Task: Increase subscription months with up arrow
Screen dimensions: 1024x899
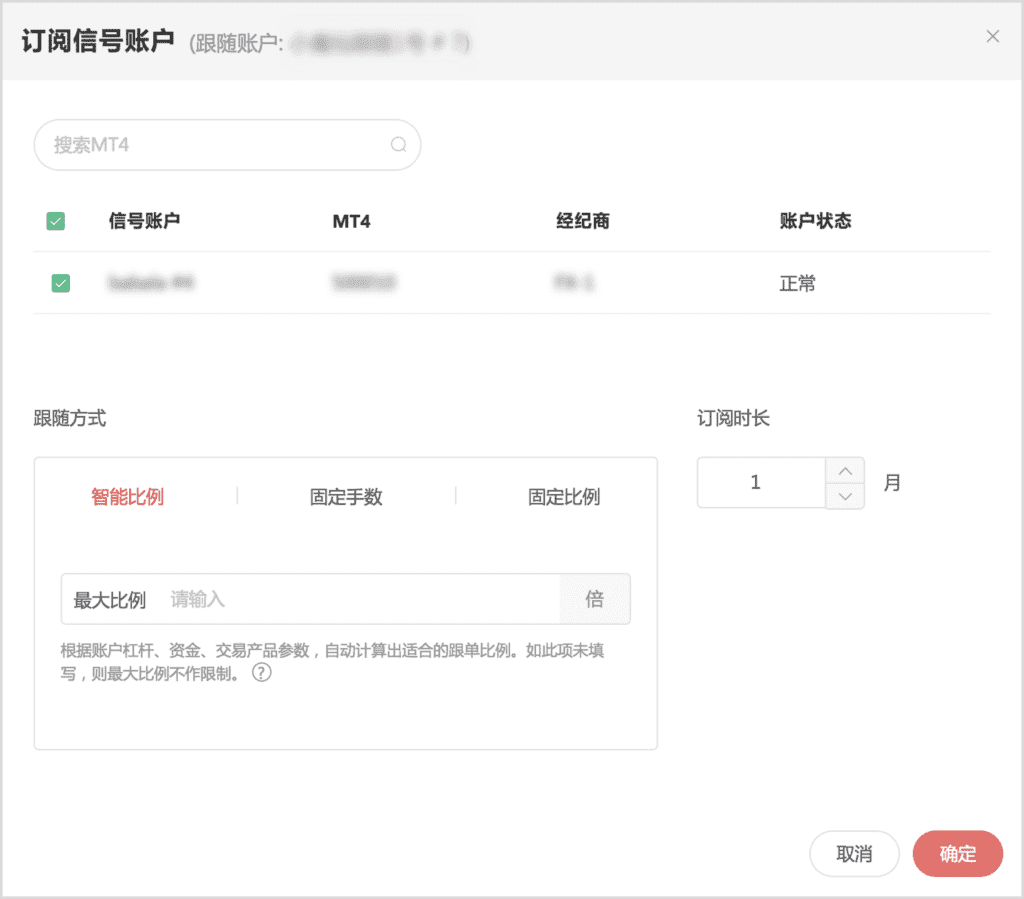Action: [x=846, y=471]
